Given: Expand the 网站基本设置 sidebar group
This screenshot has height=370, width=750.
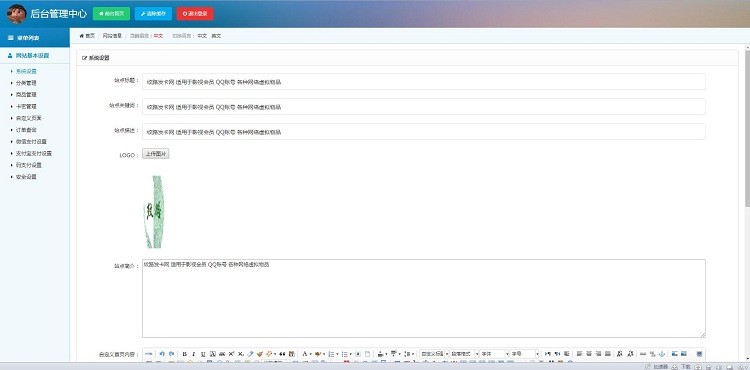Looking at the screenshot, I should 34,55.
